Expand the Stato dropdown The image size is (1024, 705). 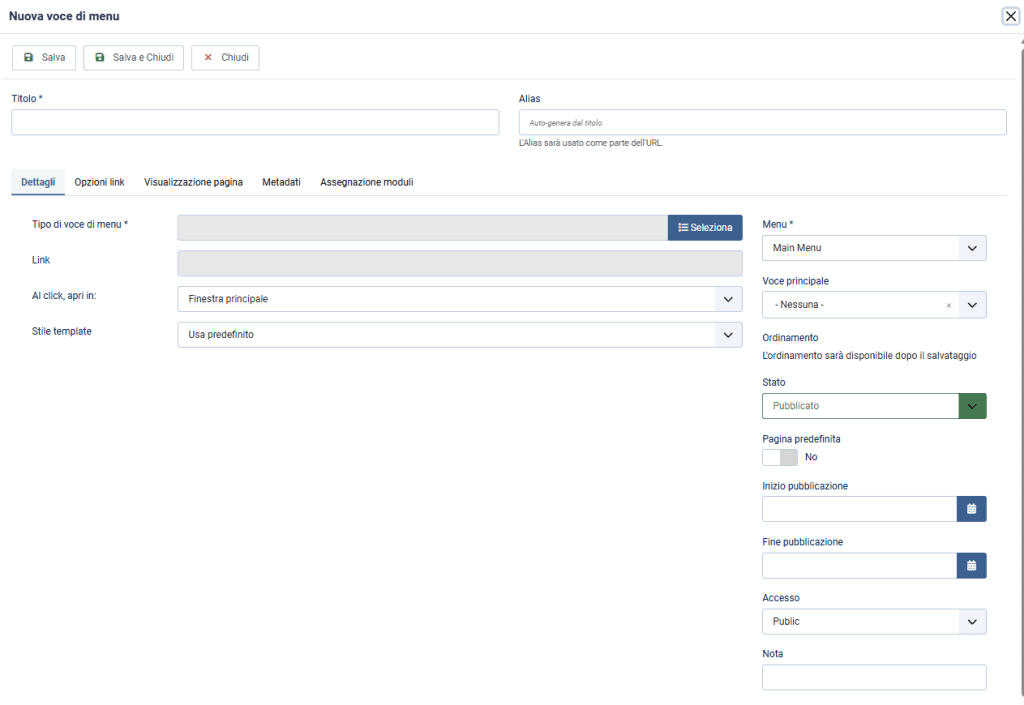(972, 406)
